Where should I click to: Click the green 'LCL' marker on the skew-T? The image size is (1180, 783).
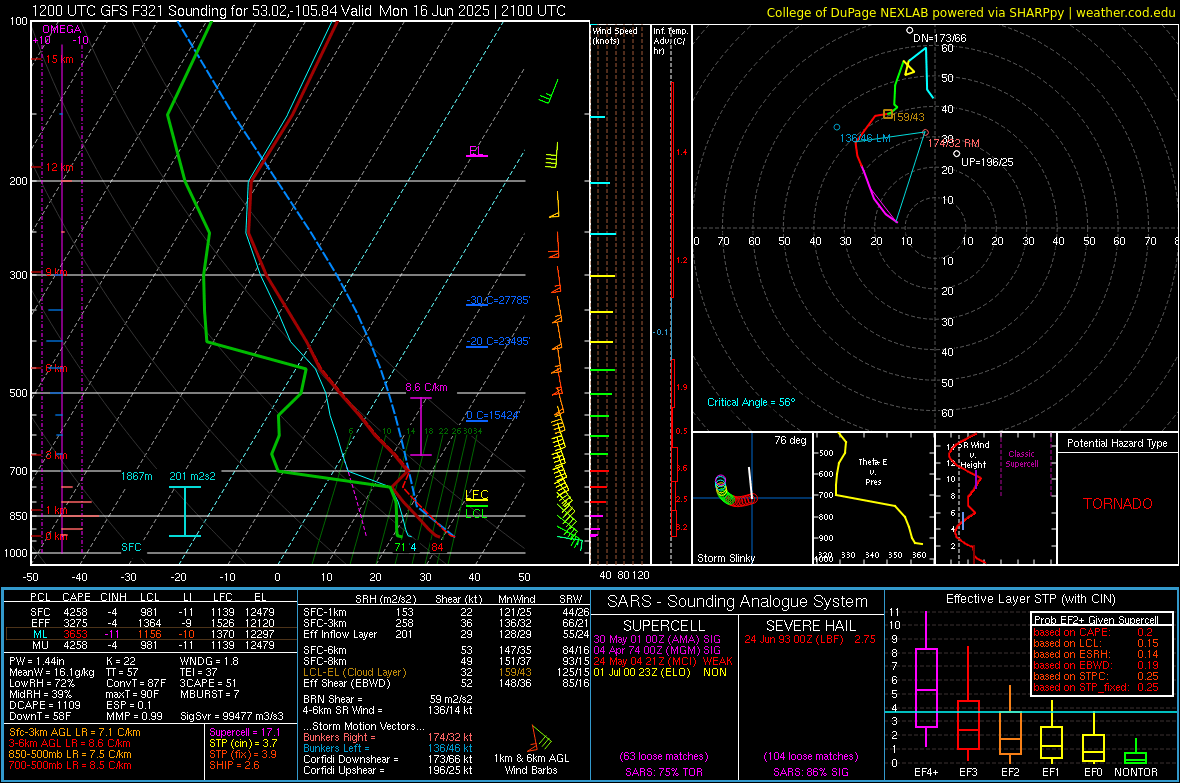point(476,513)
